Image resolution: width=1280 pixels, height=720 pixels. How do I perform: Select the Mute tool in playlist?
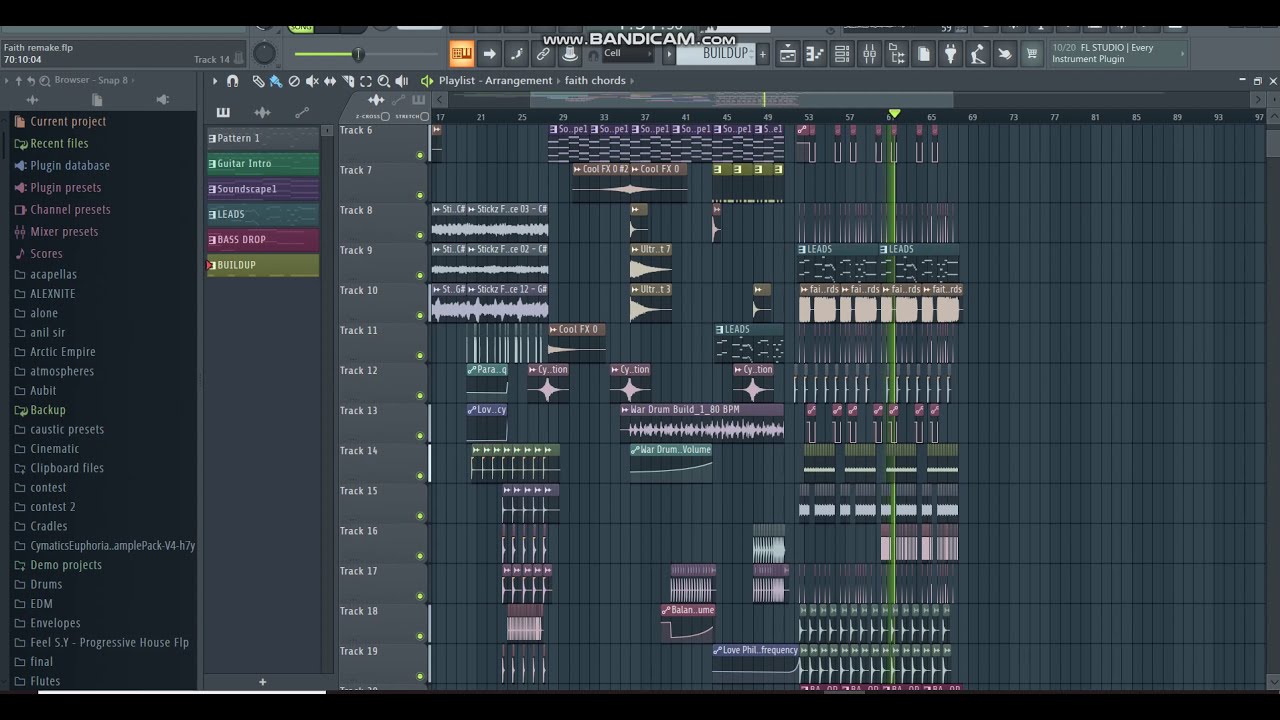click(x=312, y=81)
